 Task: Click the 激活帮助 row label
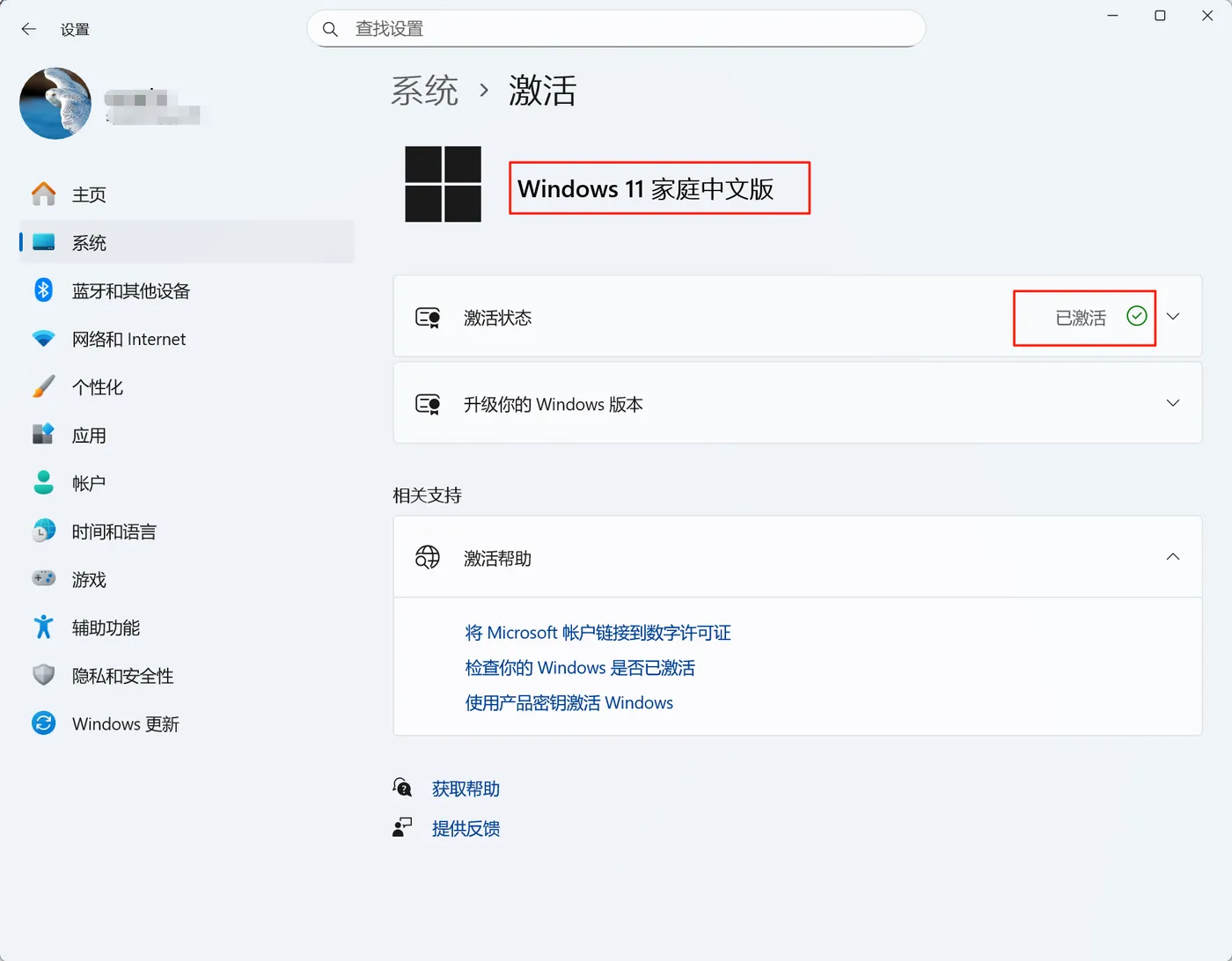[x=497, y=558]
